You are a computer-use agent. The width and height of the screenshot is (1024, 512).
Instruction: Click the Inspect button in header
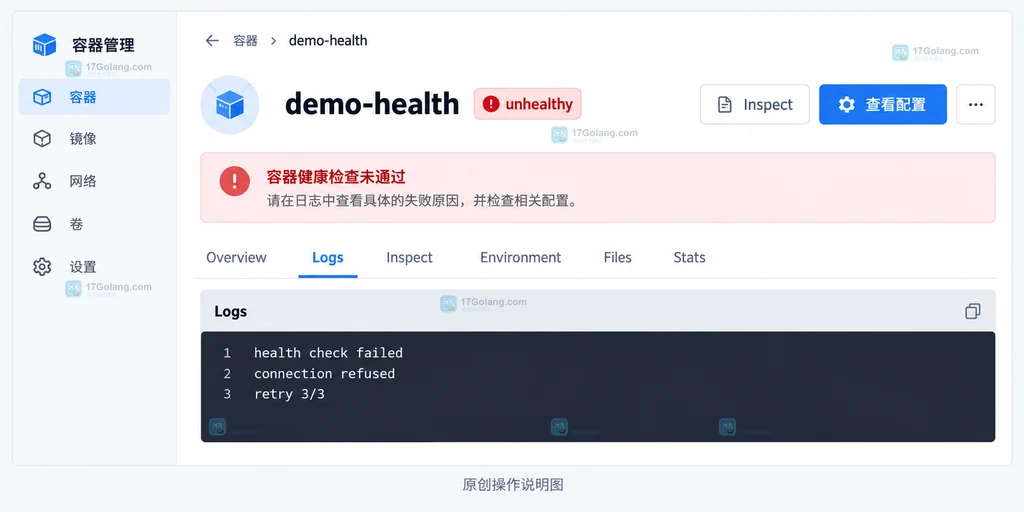point(755,104)
